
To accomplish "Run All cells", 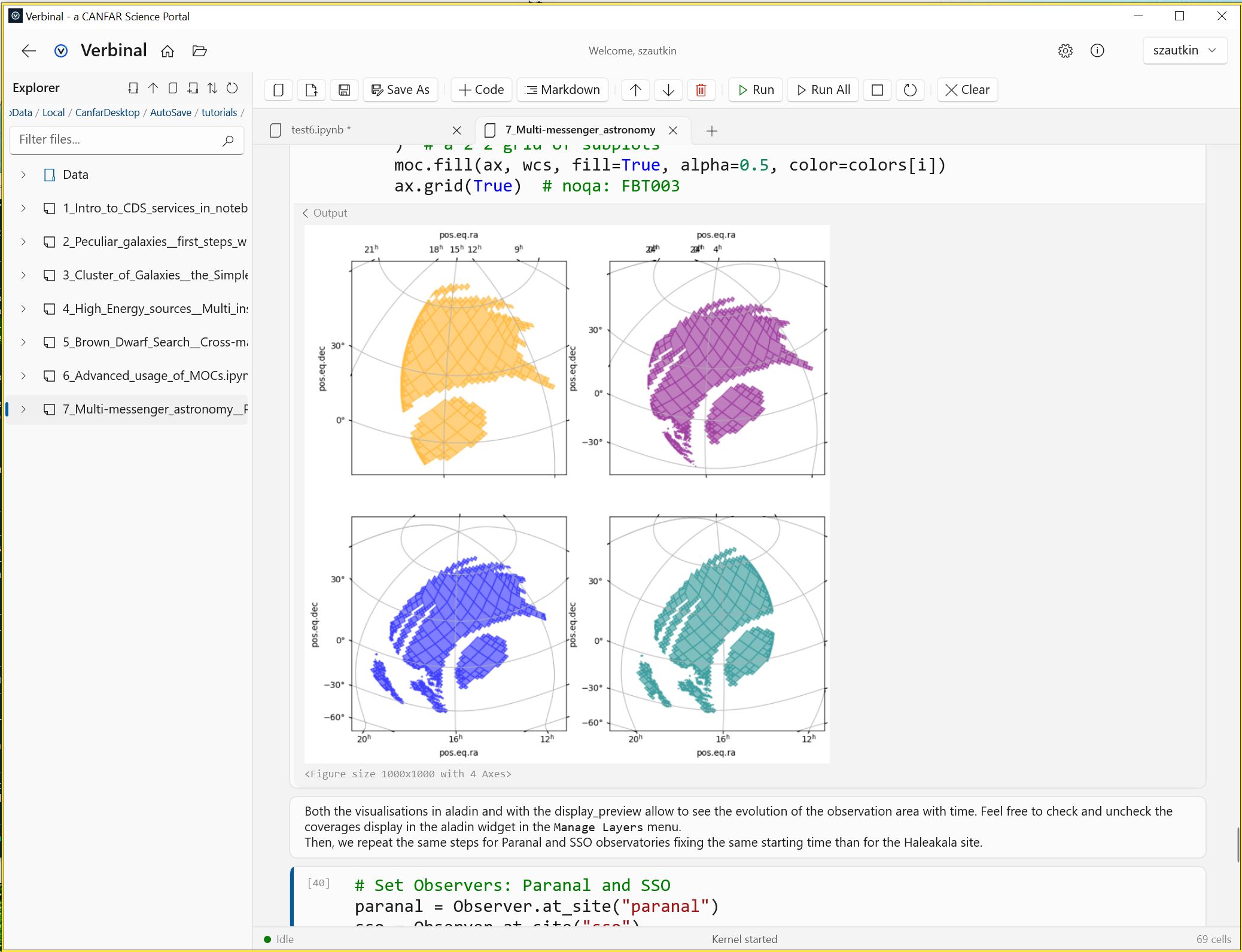I will (x=823, y=90).
